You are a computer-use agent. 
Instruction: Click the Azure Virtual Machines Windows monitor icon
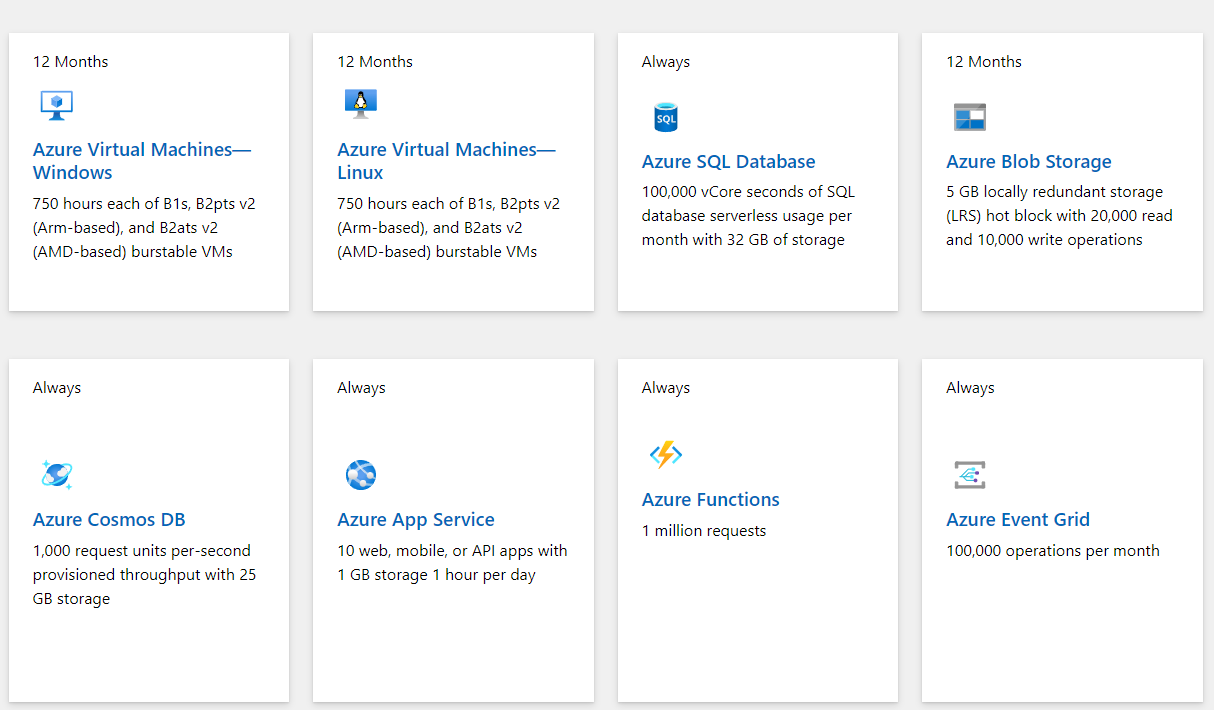coord(57,104)
